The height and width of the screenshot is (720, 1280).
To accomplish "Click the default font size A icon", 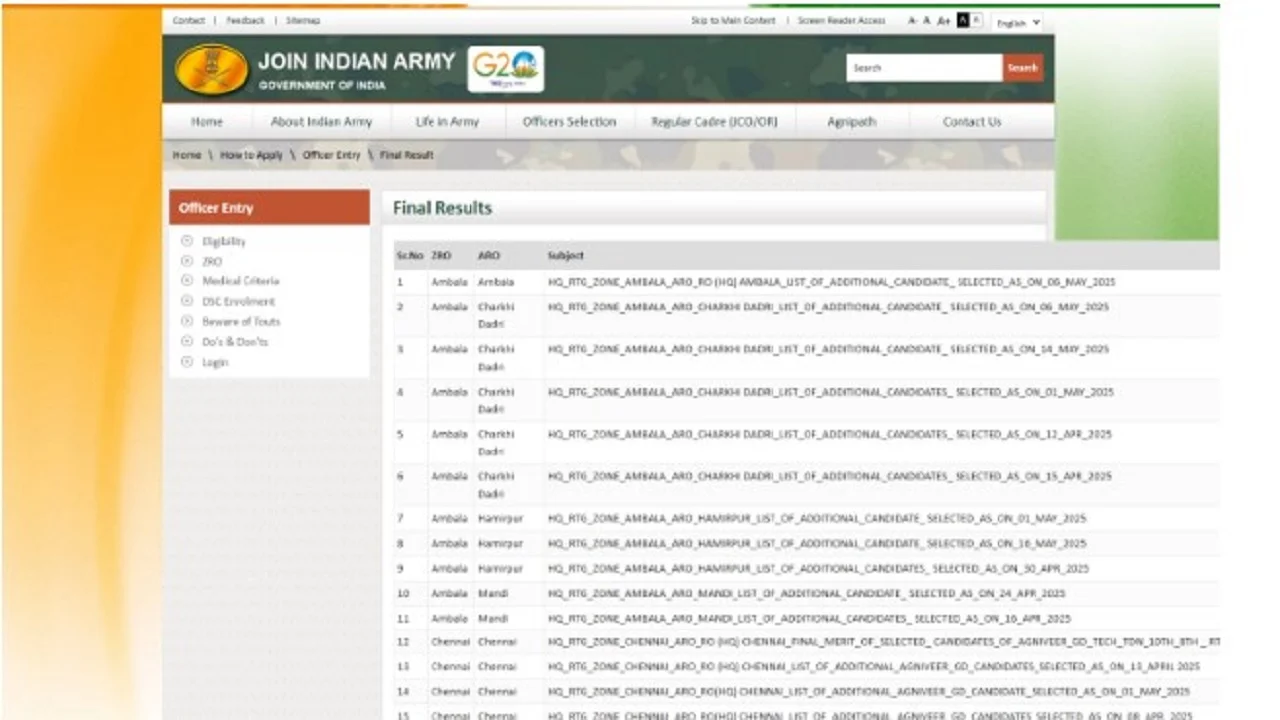I will [x=927, y=20].
